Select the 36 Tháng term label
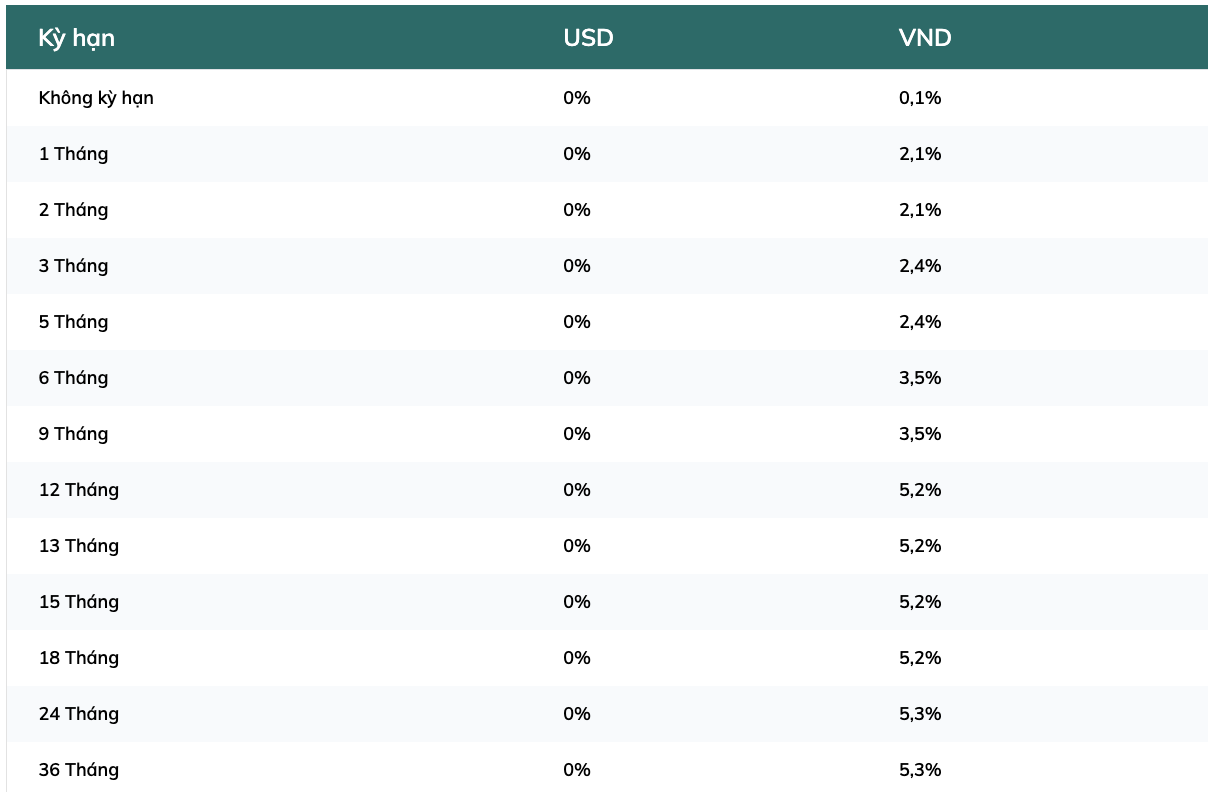The image size is (1208, 792). (78, 770)
